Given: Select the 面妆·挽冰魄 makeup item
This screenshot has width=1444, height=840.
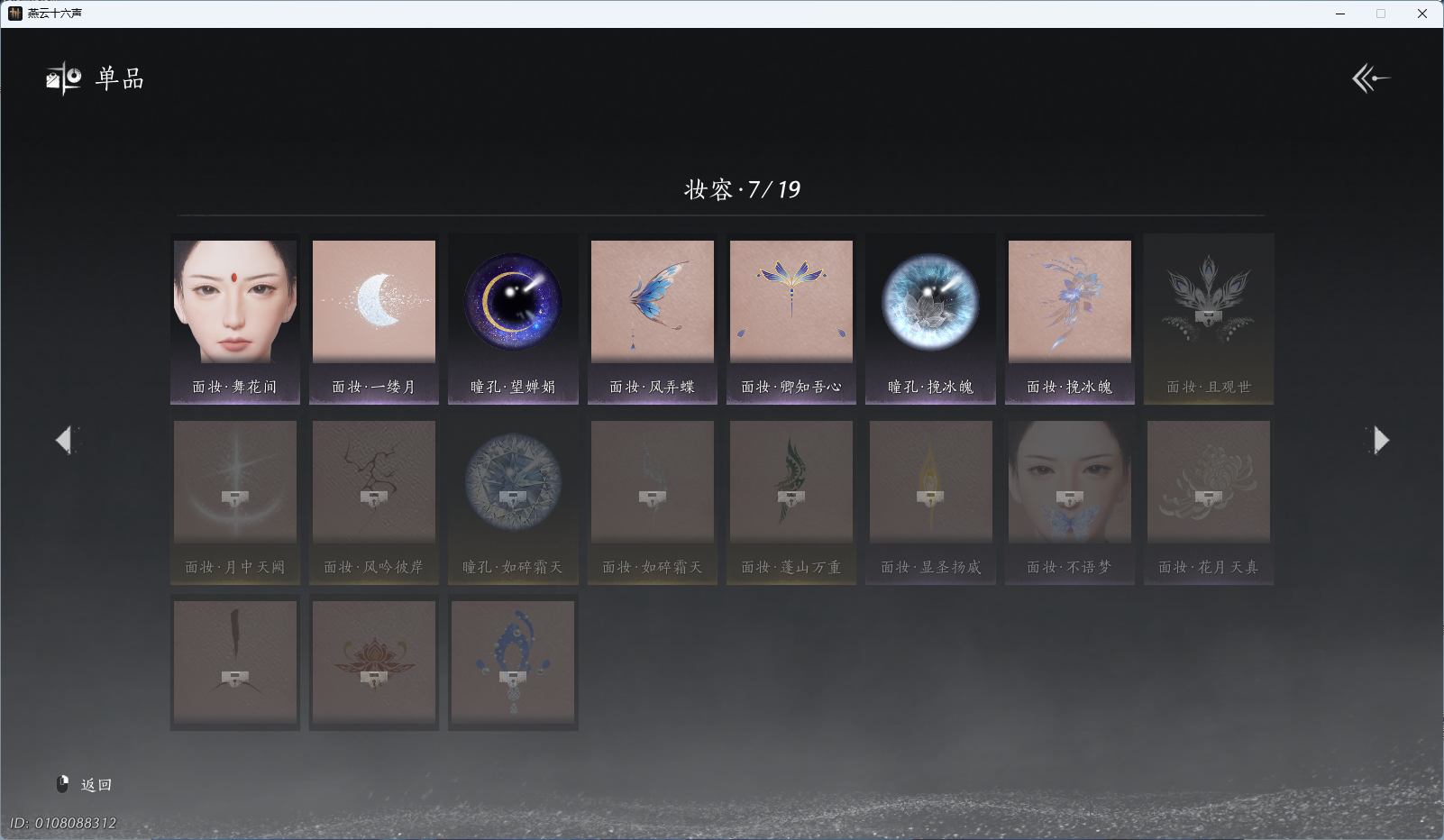Looking at the screenshot, I should [1070, 319].
